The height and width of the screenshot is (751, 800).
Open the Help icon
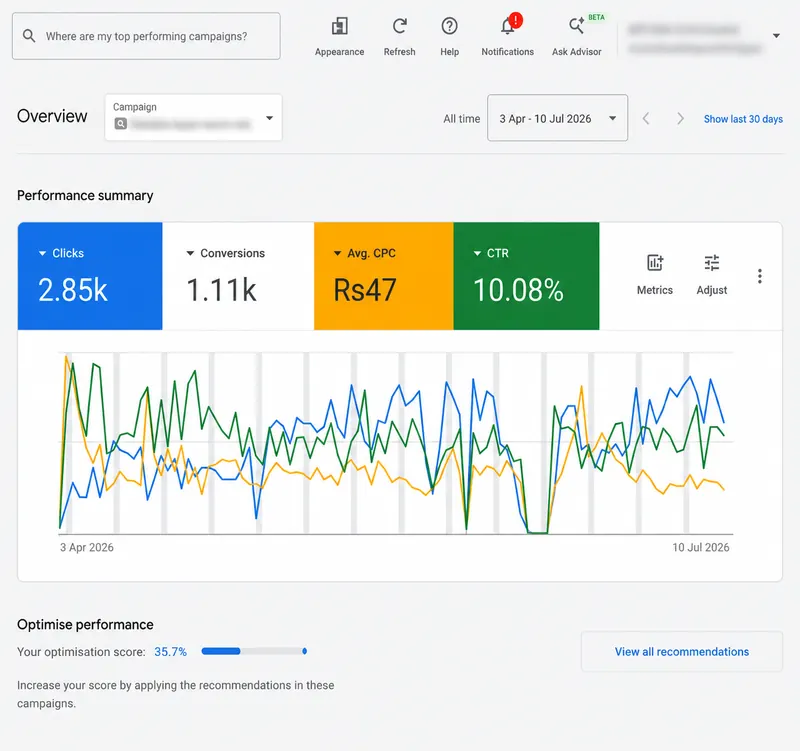click(449, 26)
